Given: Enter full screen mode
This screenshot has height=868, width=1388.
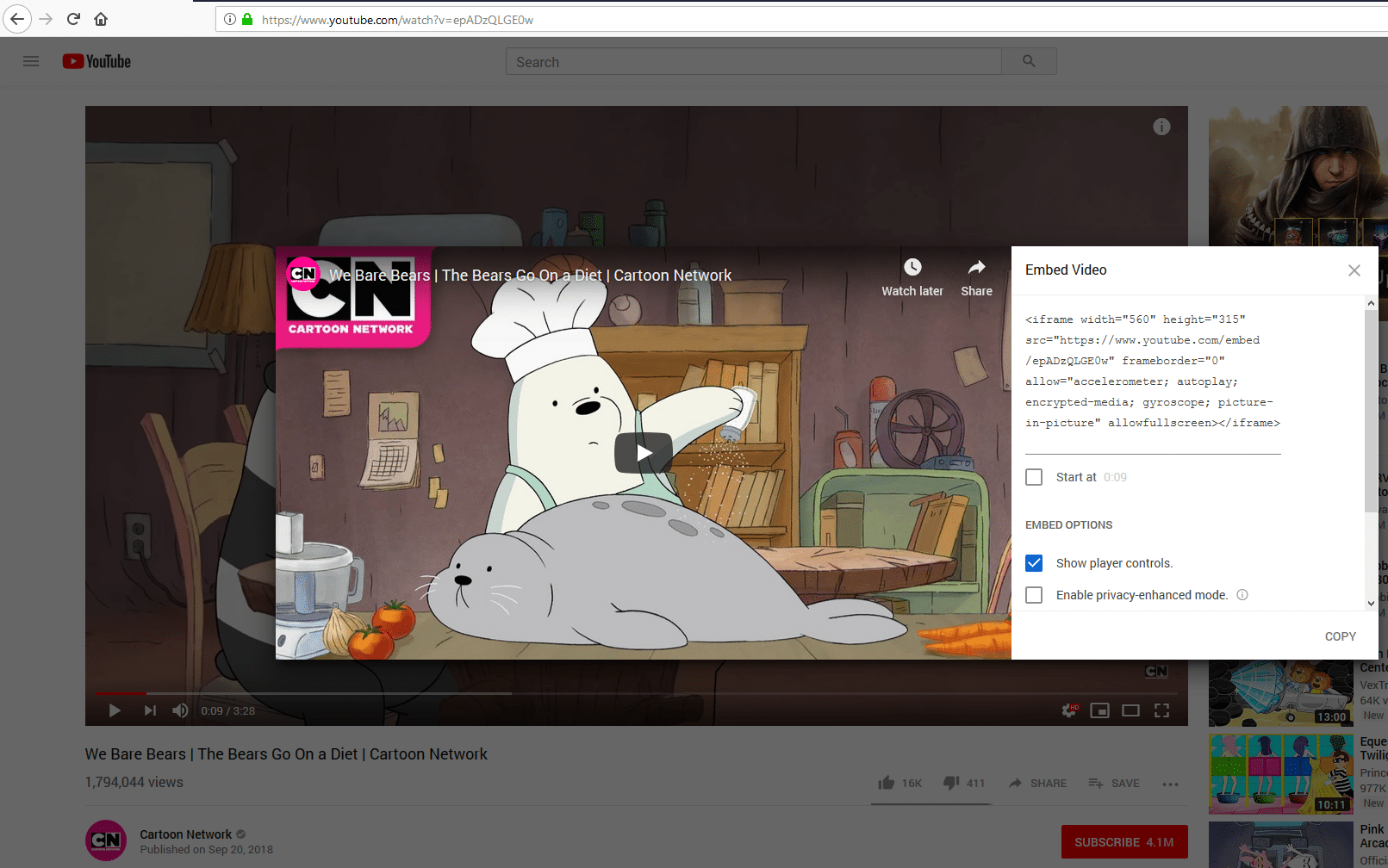Looking at the screenshot, I should point(1161,710).
